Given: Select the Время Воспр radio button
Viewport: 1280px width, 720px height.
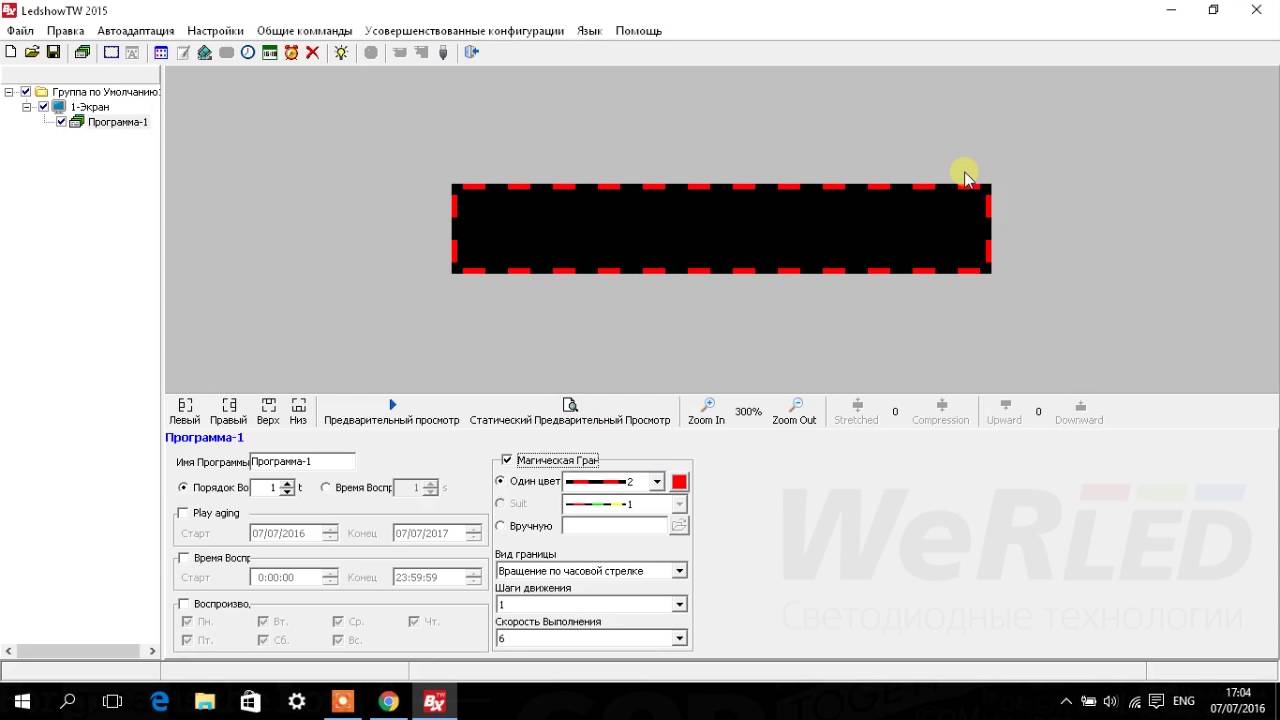Looking at the screenshot, I should 326,487.
